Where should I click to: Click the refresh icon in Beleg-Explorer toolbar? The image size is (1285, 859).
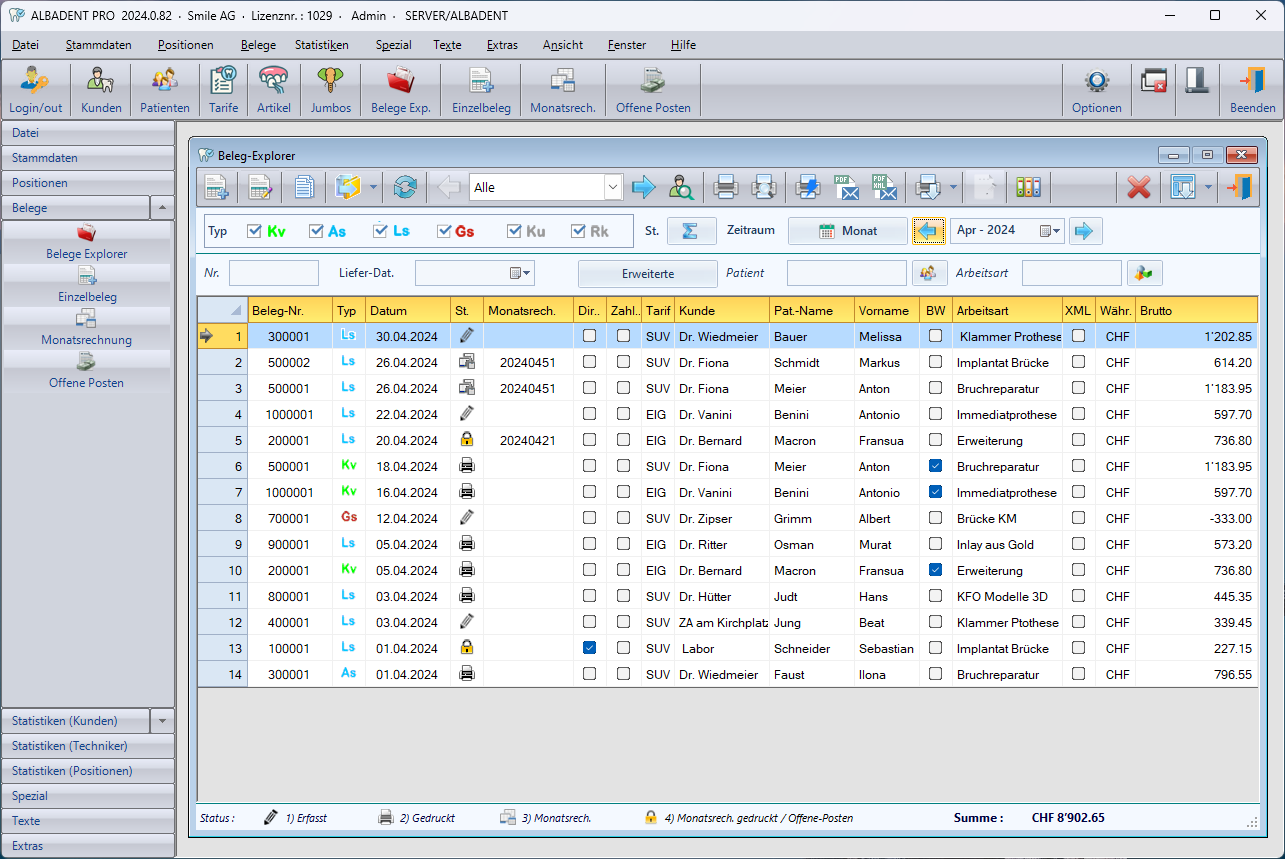coord(405,187)
